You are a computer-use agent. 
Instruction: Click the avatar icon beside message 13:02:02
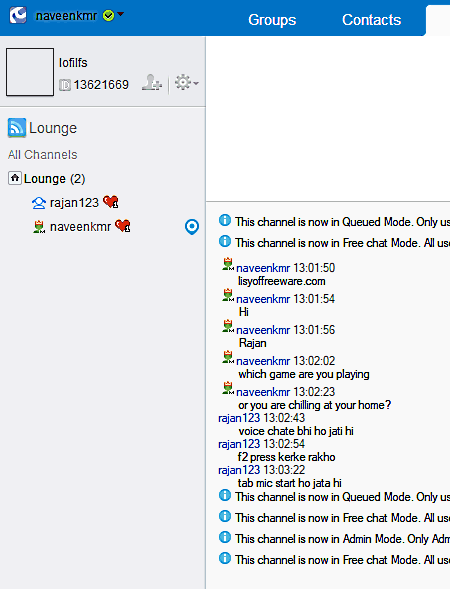228,357
